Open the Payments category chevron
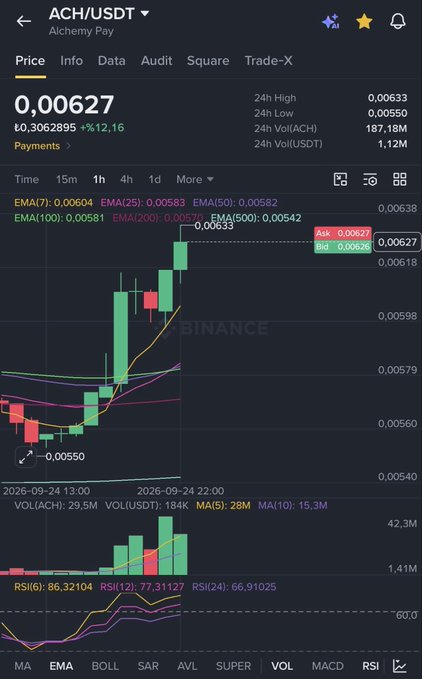The image size is (422, 679). pos(68,146)
